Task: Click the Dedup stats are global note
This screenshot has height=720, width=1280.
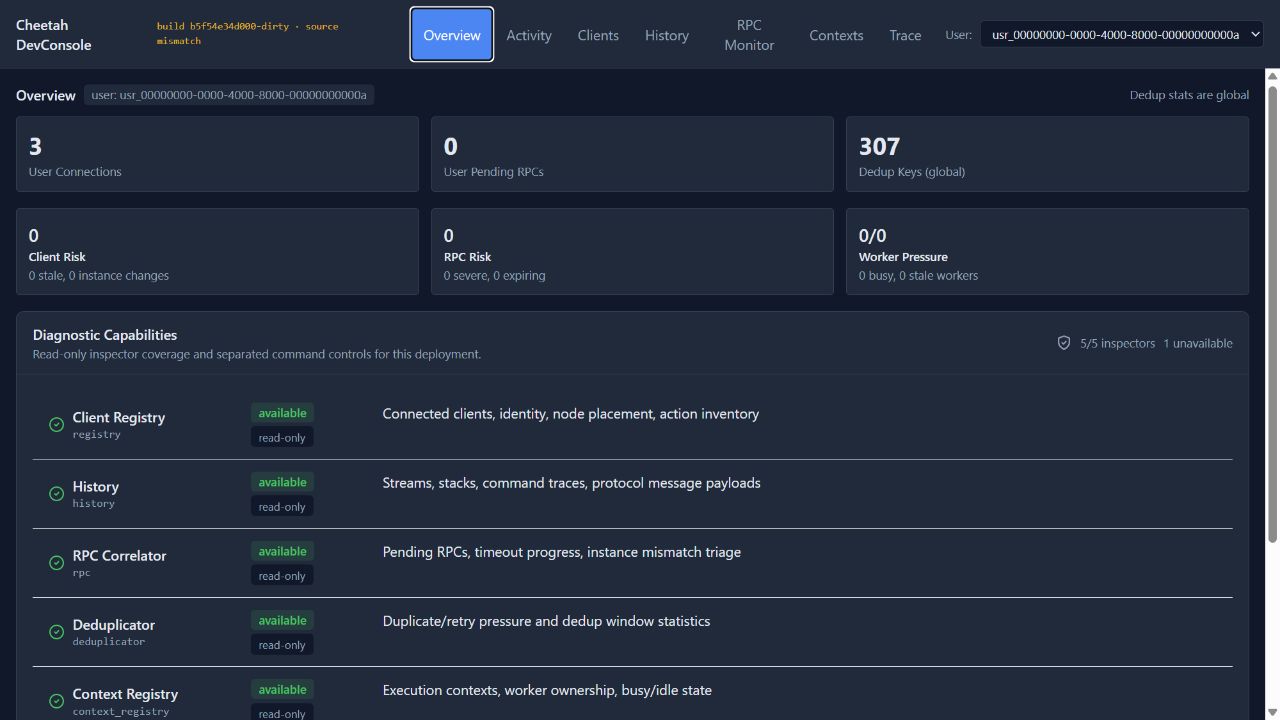Action: [x=1189, y=95]
